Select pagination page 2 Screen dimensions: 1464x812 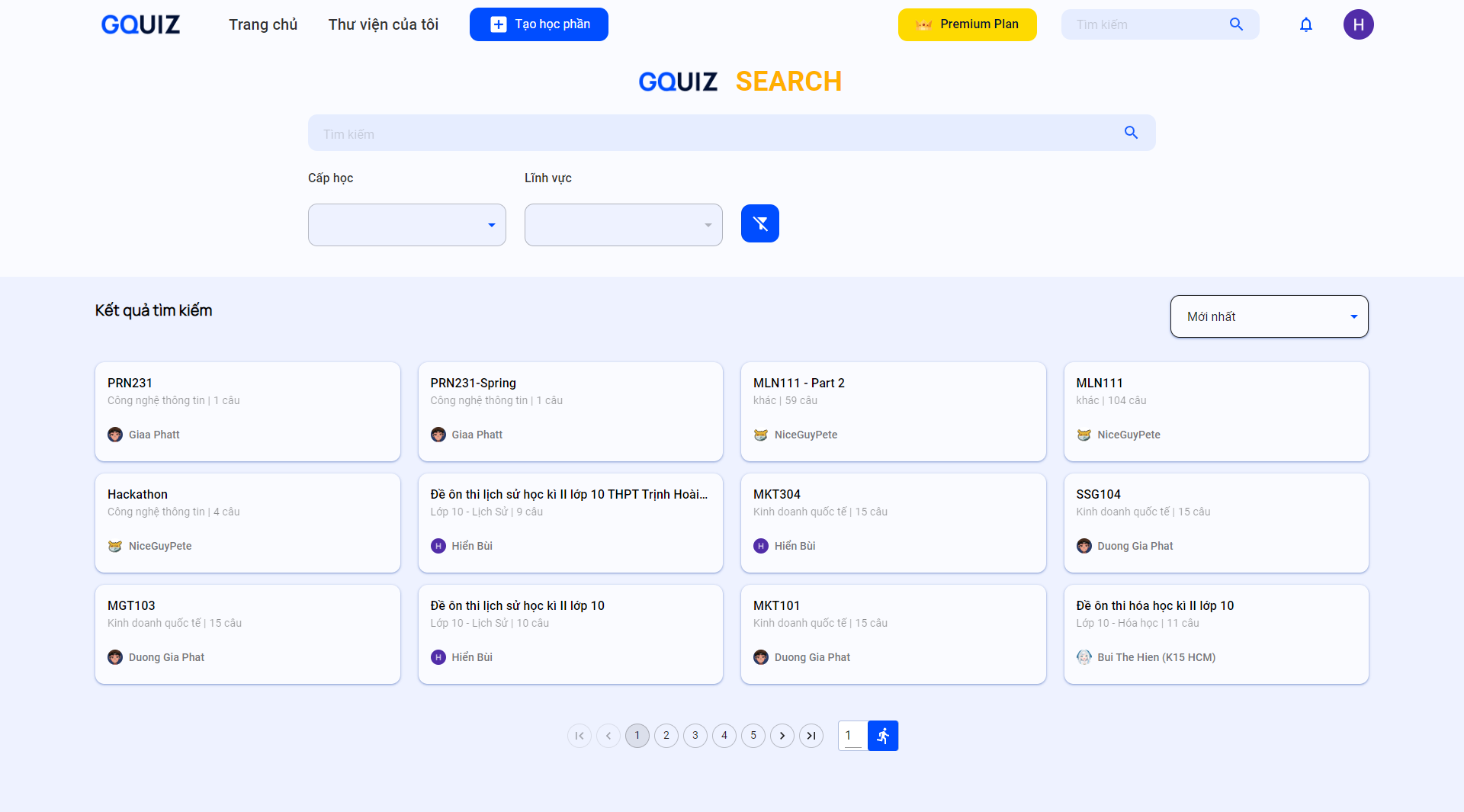click(x=666, y=736)
